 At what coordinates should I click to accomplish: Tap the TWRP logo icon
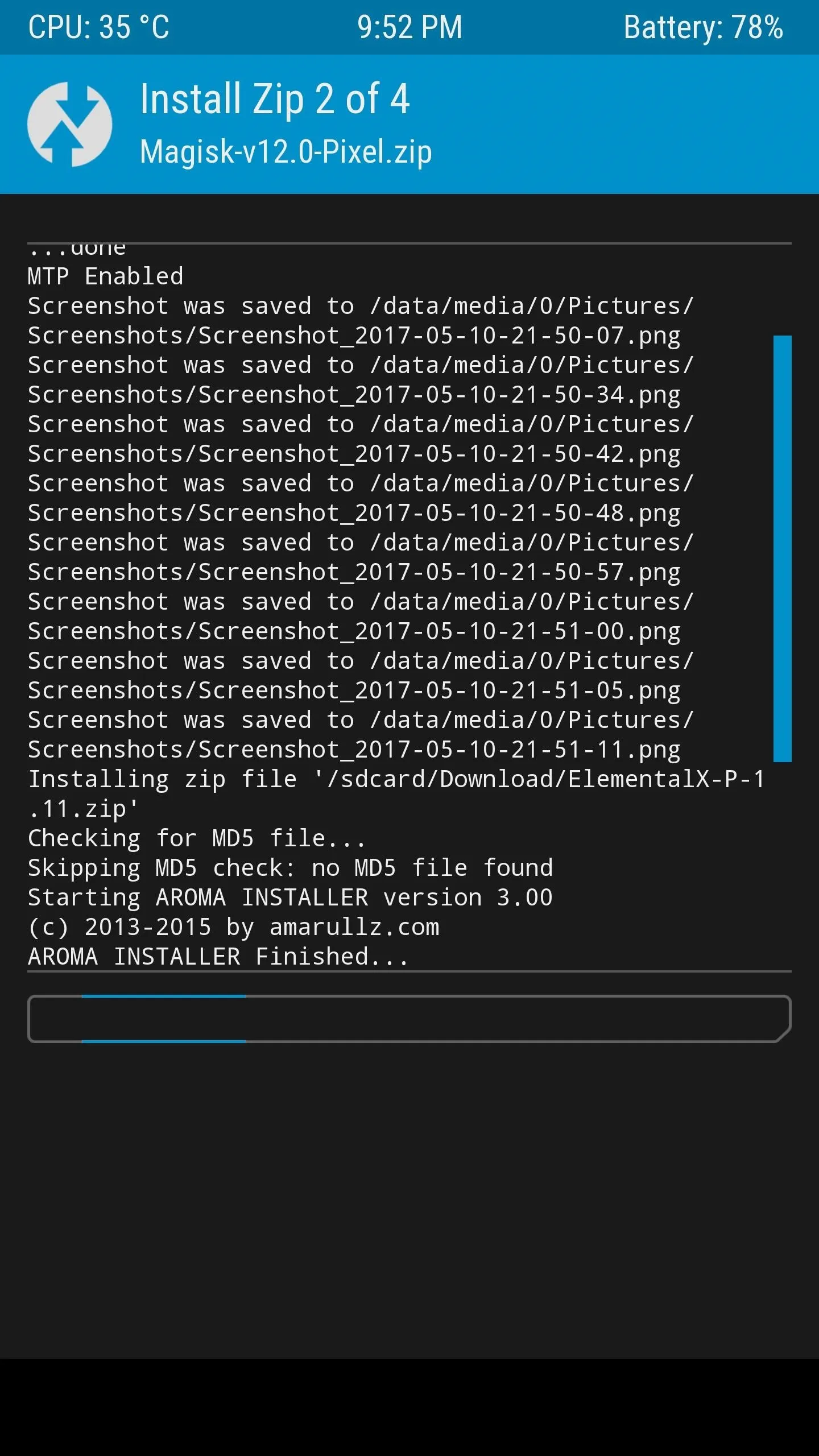coord(69,124)
